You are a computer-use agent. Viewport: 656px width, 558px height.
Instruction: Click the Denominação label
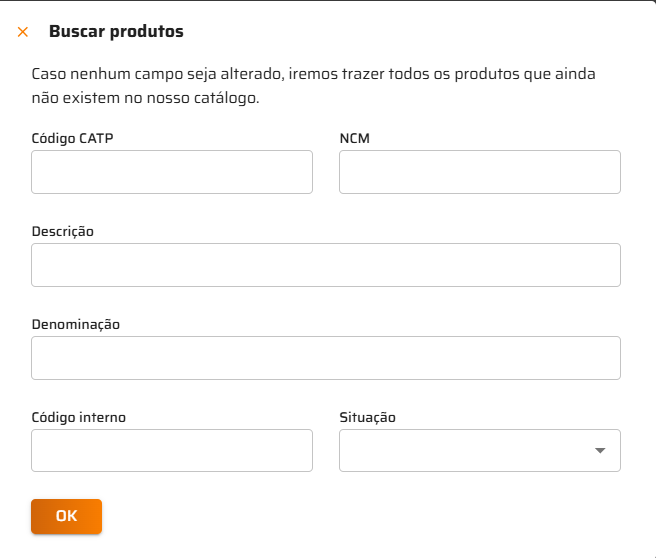[x=75, y=324]
